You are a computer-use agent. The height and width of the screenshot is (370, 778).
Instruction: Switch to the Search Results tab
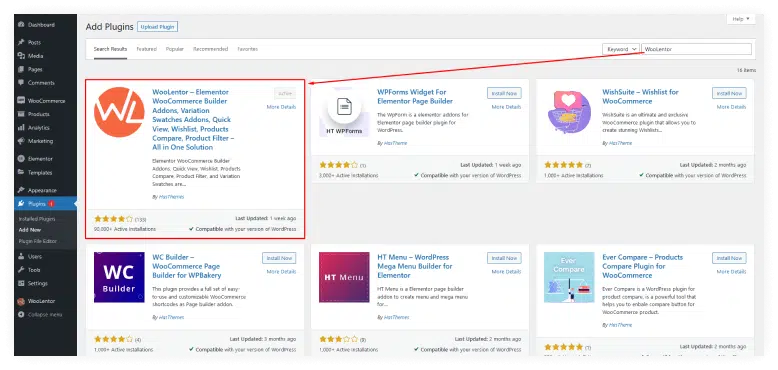[110, 49]
